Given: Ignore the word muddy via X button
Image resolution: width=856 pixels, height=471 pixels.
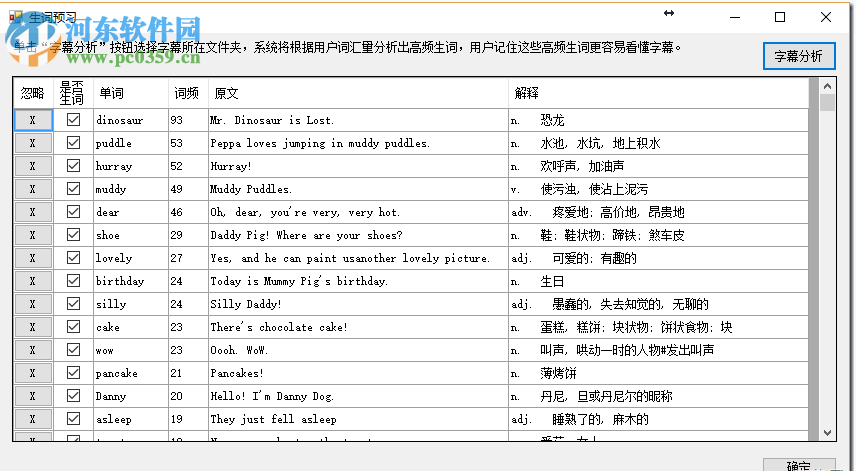Looking at the screenshot, I should click(x=33, y=189).
